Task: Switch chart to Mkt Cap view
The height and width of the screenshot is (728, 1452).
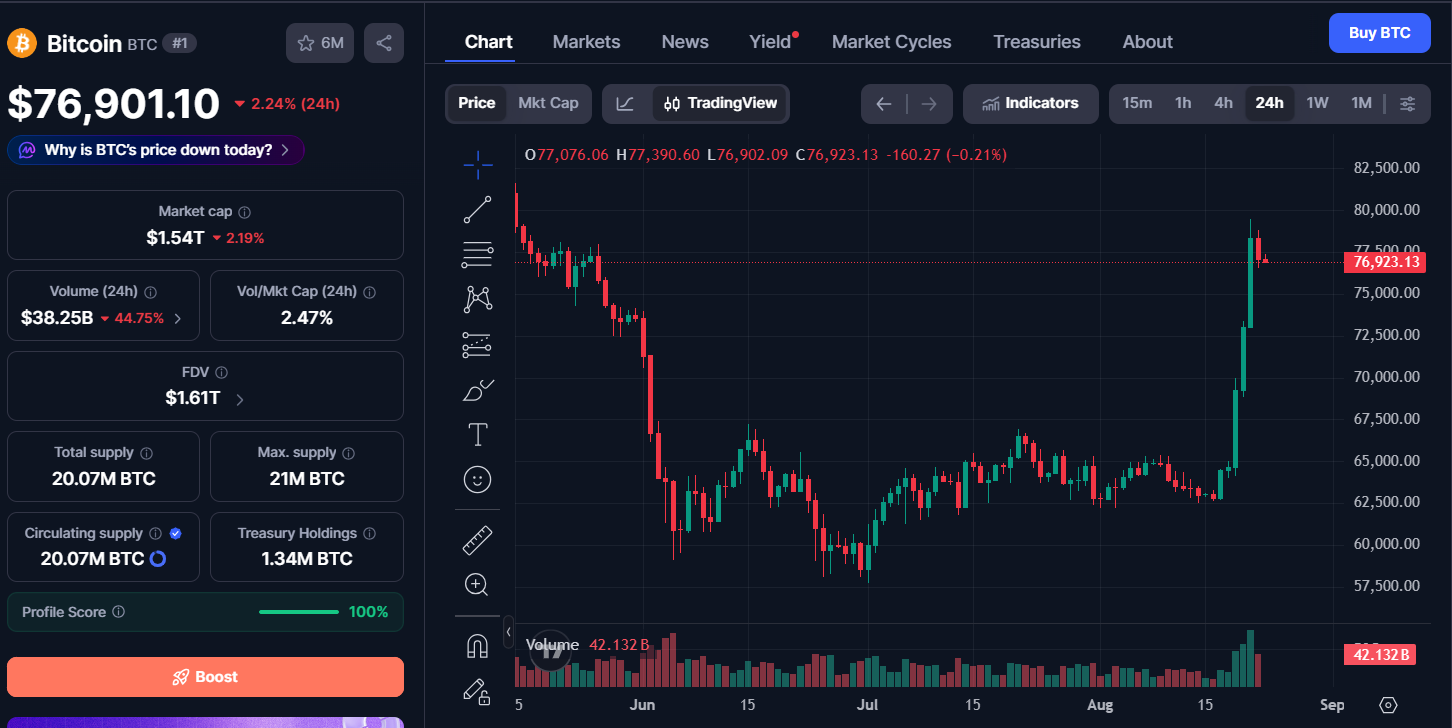Action: coord(548,103)
